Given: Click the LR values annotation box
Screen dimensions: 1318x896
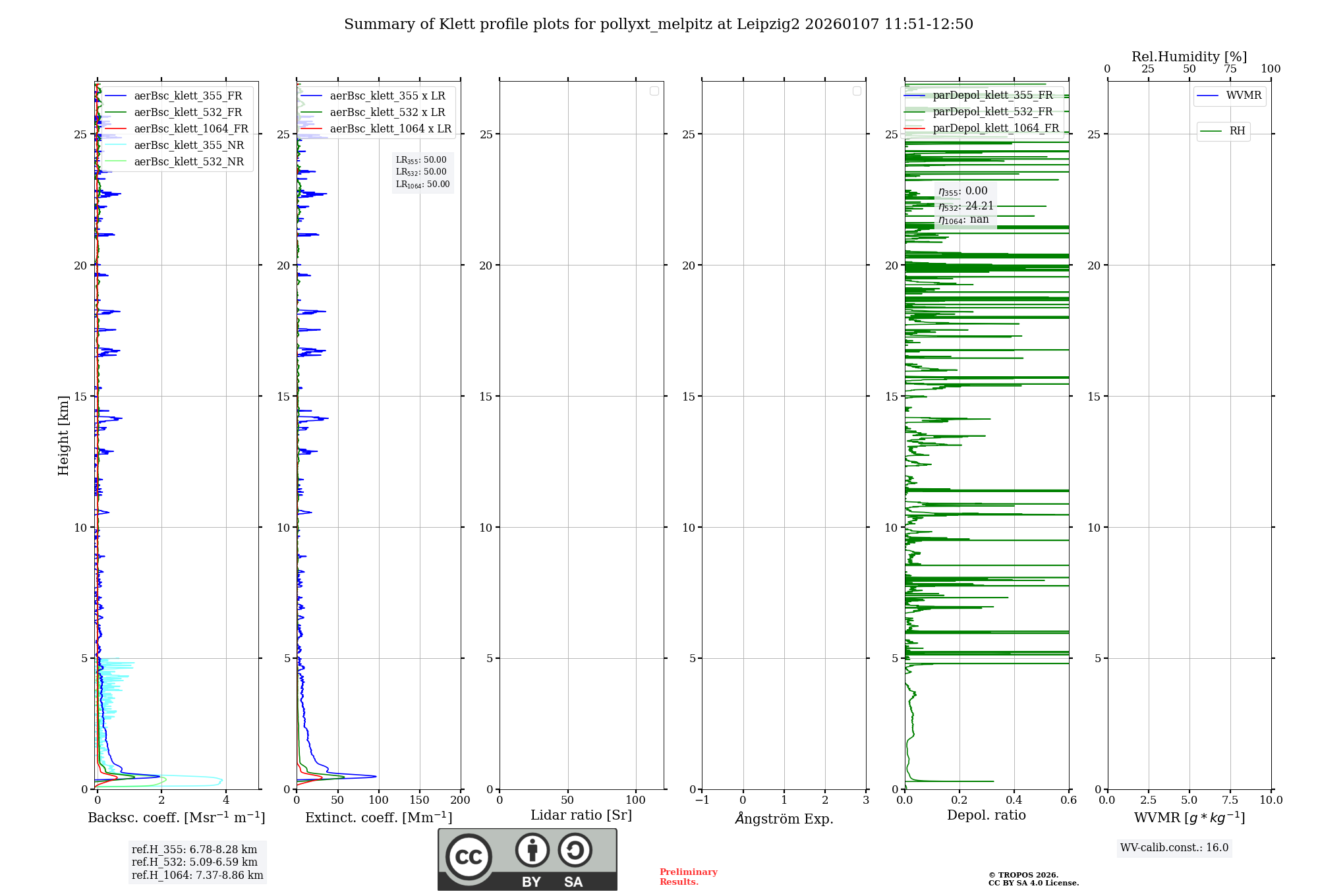Looking at the screenshot, I should click(422, 172).
